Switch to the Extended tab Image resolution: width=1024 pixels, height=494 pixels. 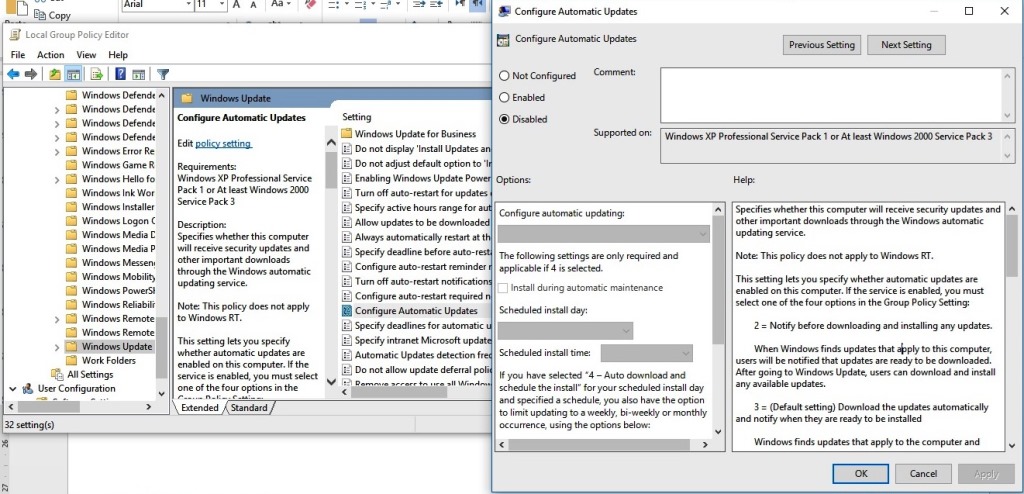[199, 408]
